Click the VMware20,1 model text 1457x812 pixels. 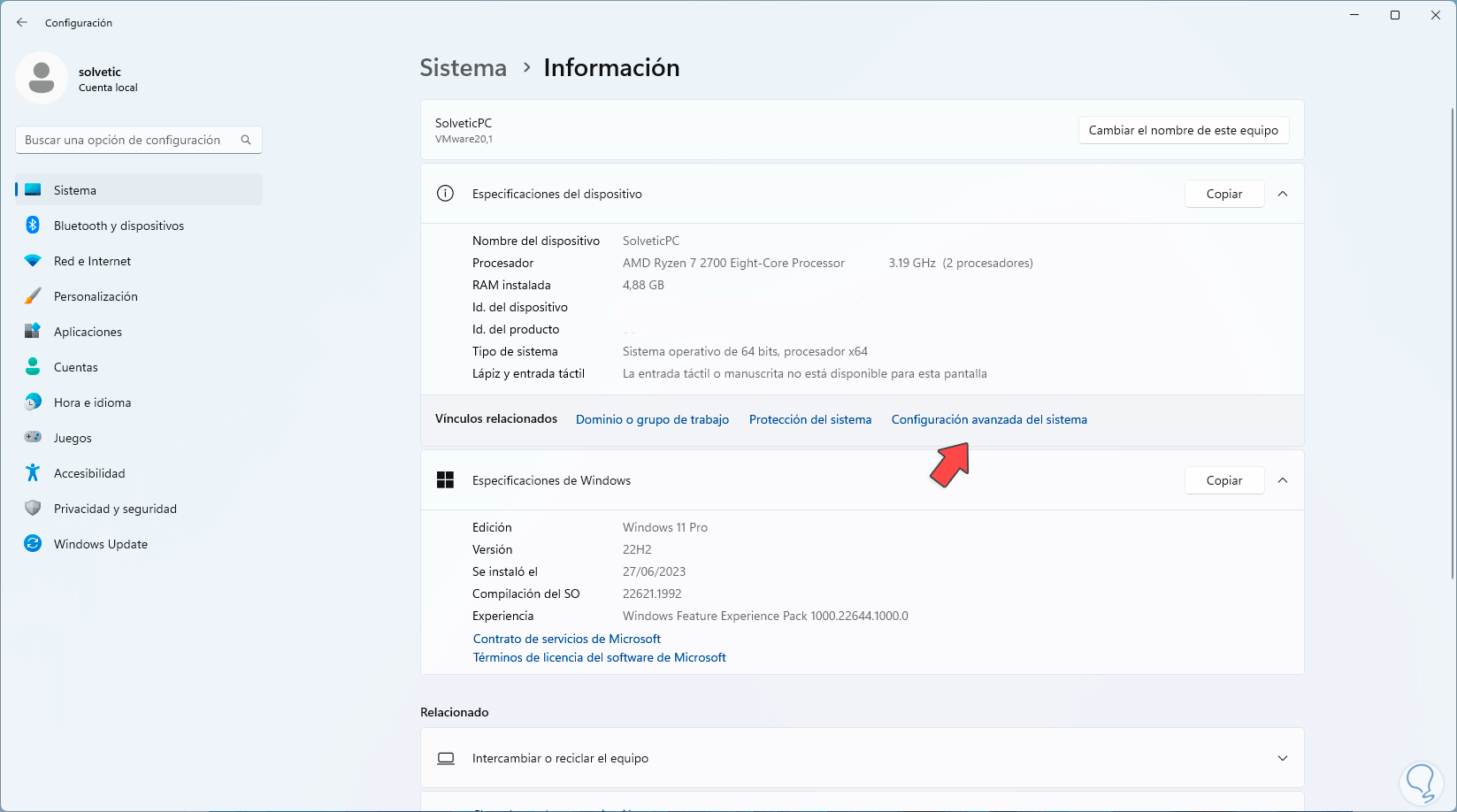point(464,139)
